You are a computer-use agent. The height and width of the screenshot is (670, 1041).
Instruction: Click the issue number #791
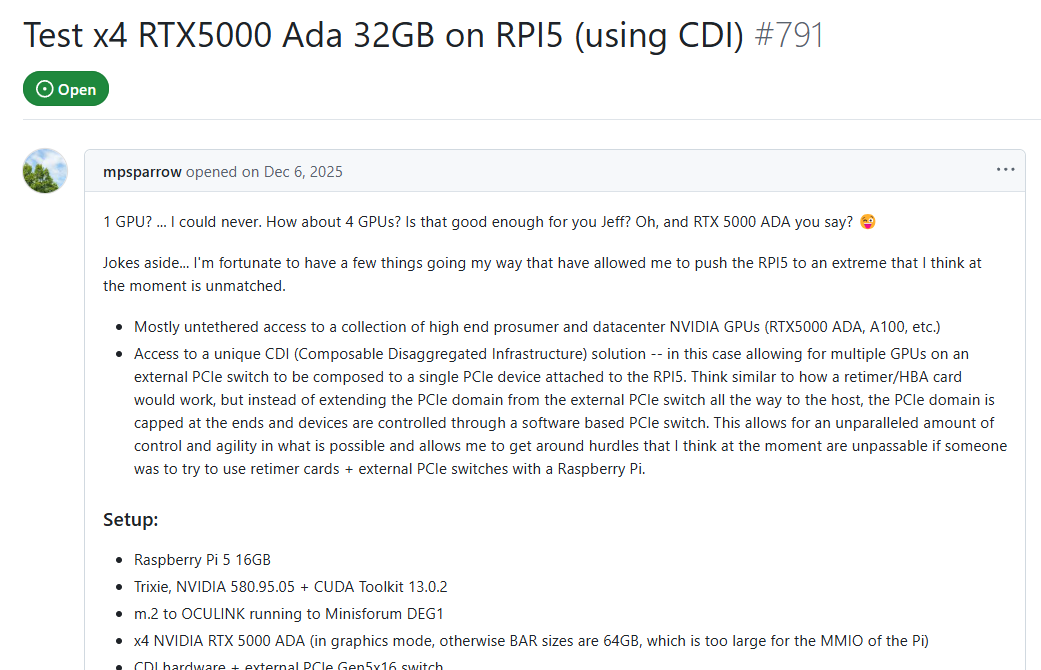point(789,35)
